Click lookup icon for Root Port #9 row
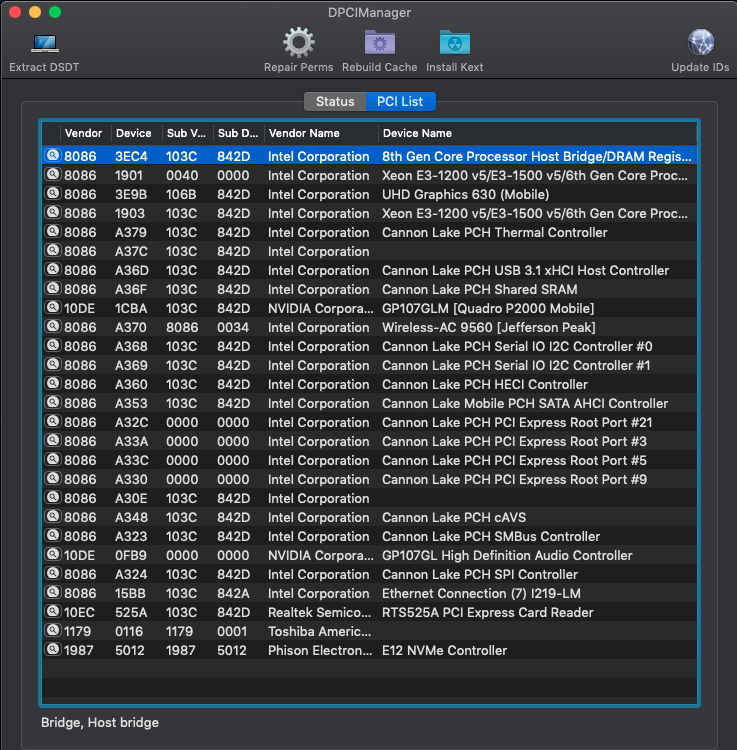The width and height of the screenshot is (737, 750). [x=53, y=478]
